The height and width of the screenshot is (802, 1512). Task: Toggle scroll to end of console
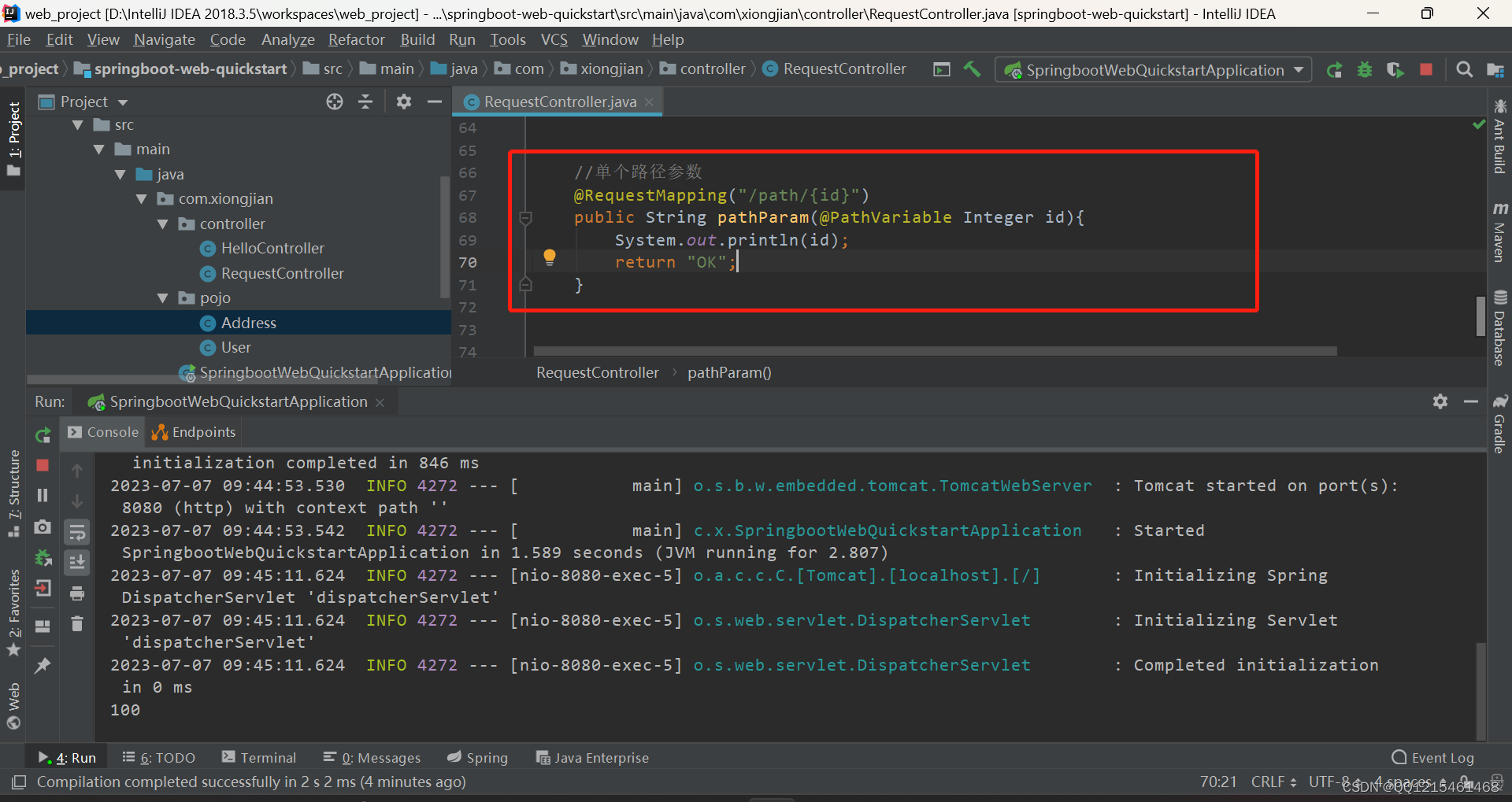77,562
